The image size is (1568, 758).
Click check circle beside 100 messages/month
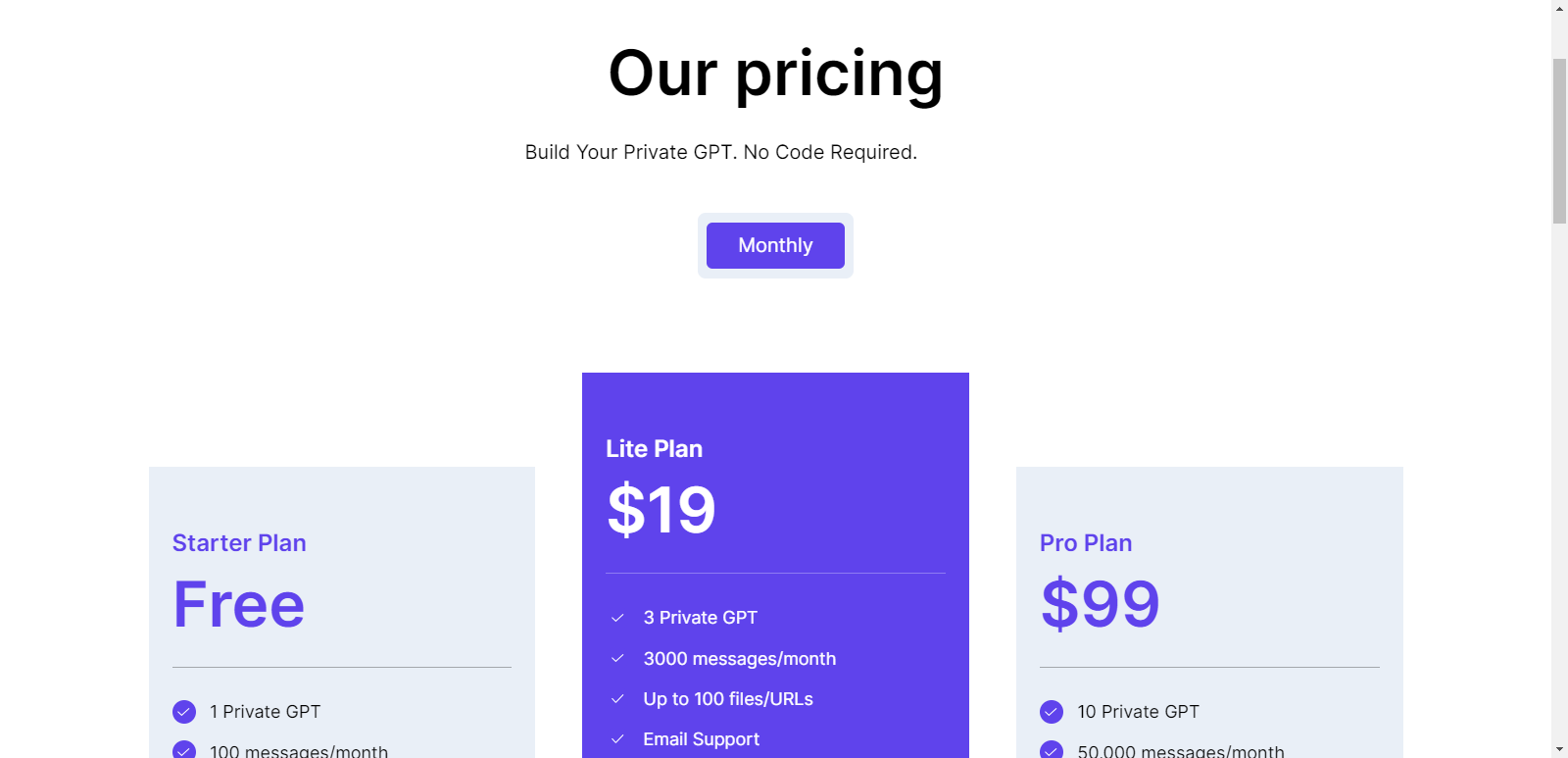184,749
